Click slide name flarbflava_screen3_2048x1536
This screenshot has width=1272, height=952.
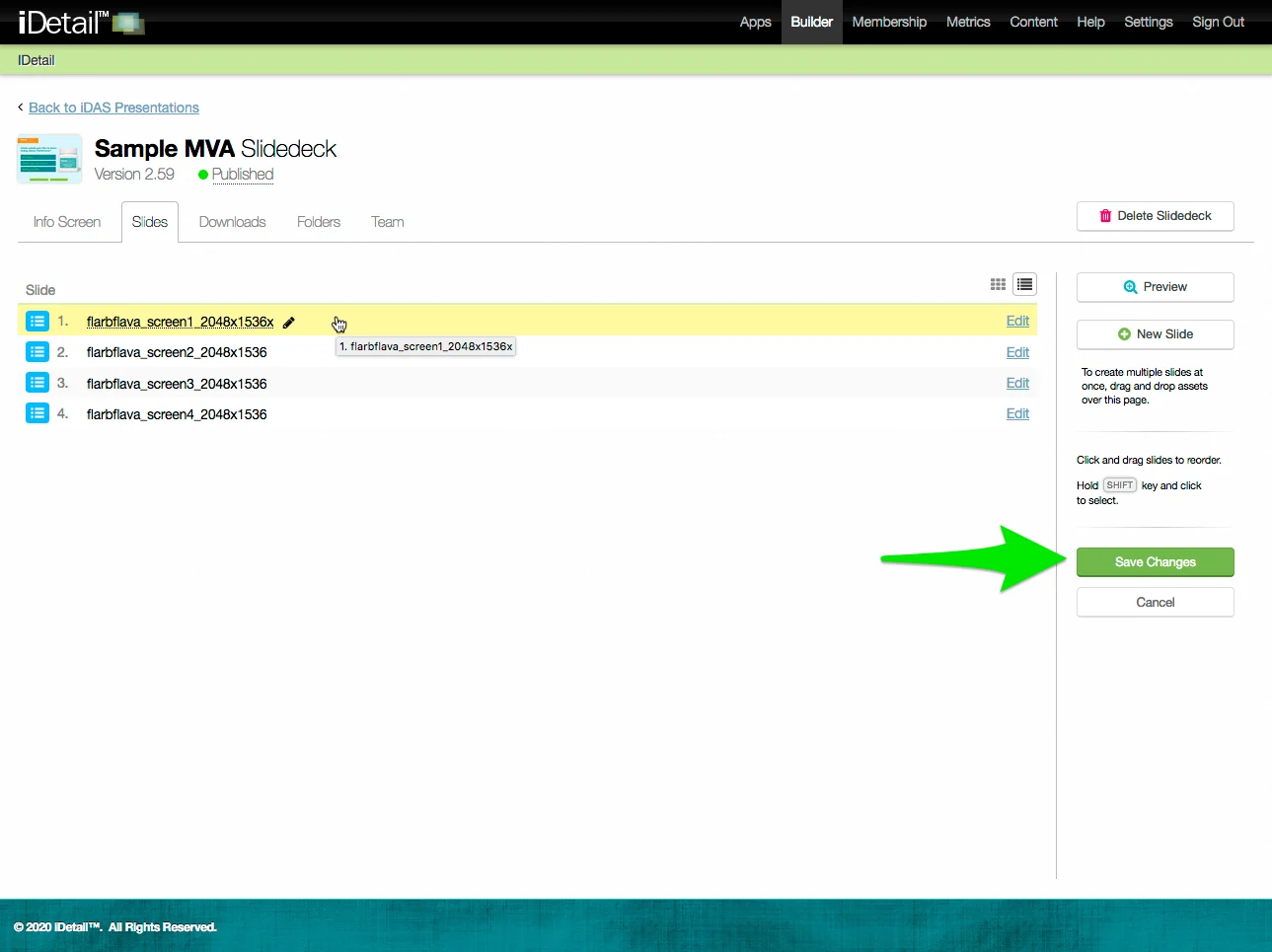point(177,384)
